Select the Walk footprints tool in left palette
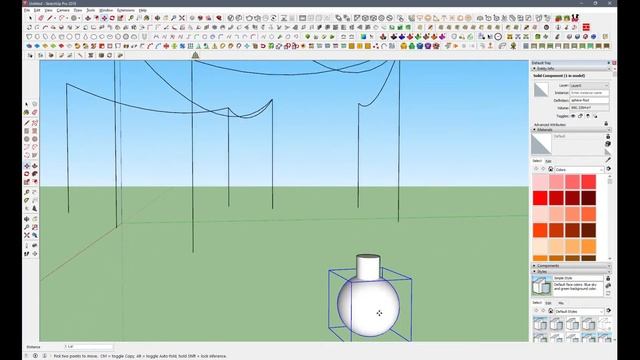The height and width of the screenshot is (360, 640). [27, 254]
